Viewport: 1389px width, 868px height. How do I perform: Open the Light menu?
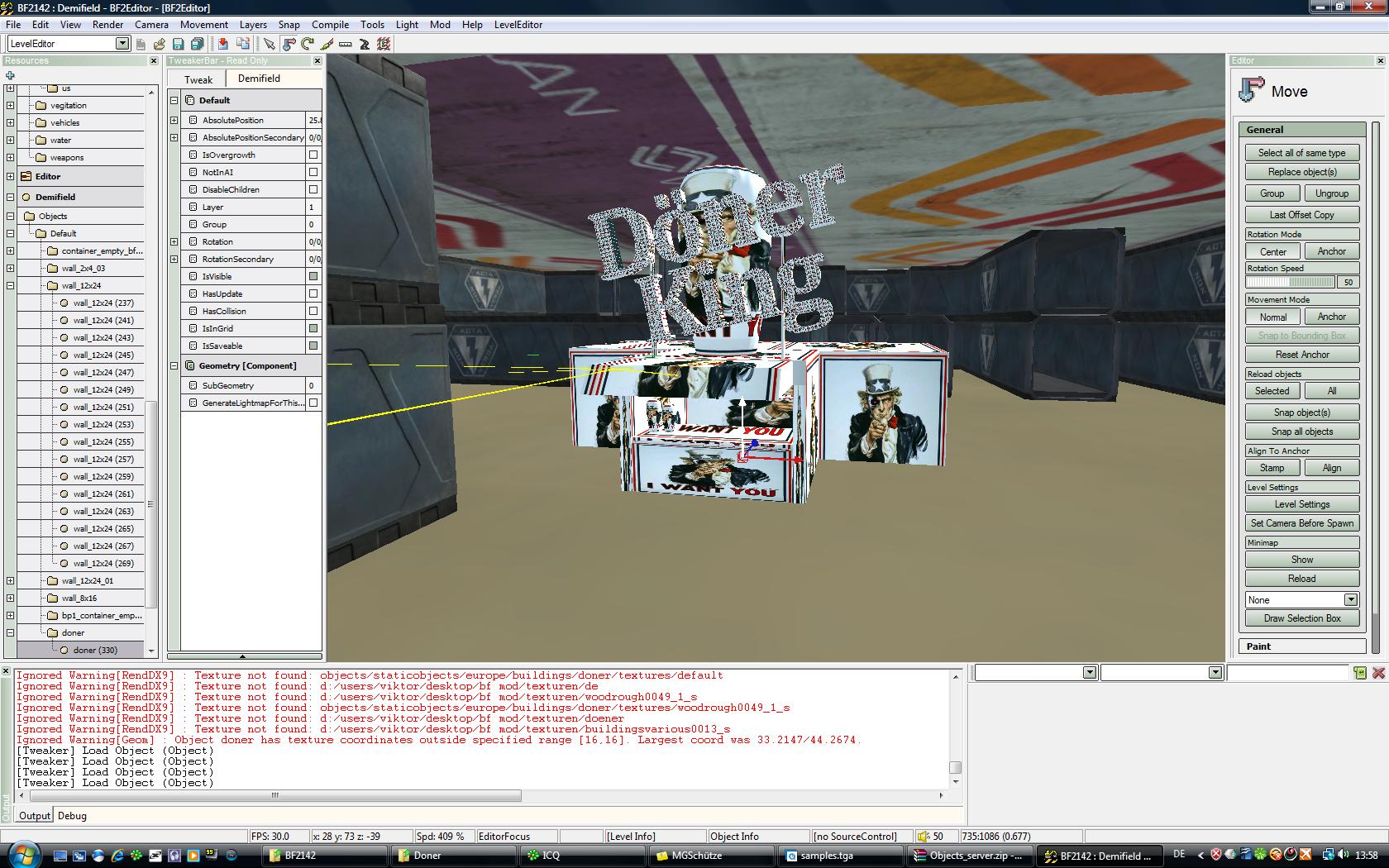407,24
